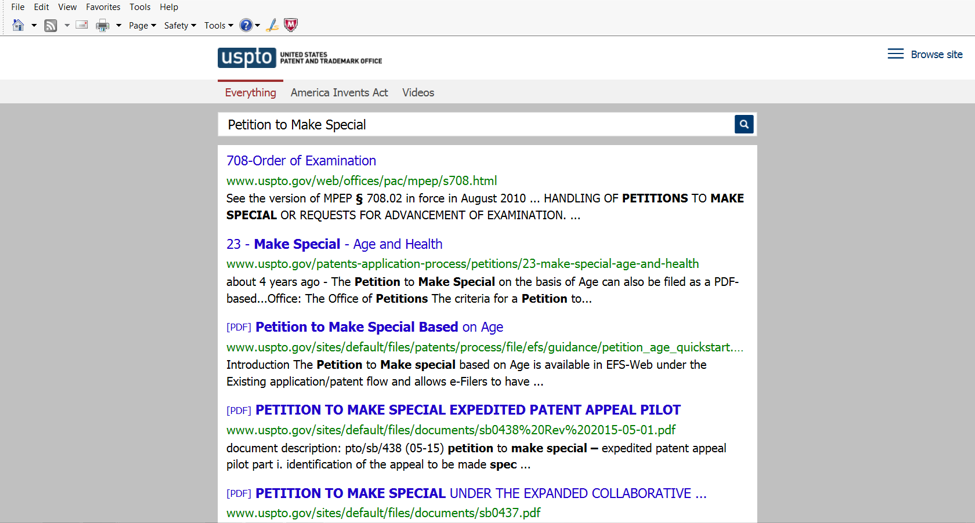Click the s708.html URL text
Image resolution: width=975 pixels, height=523 pixels.
361,181
